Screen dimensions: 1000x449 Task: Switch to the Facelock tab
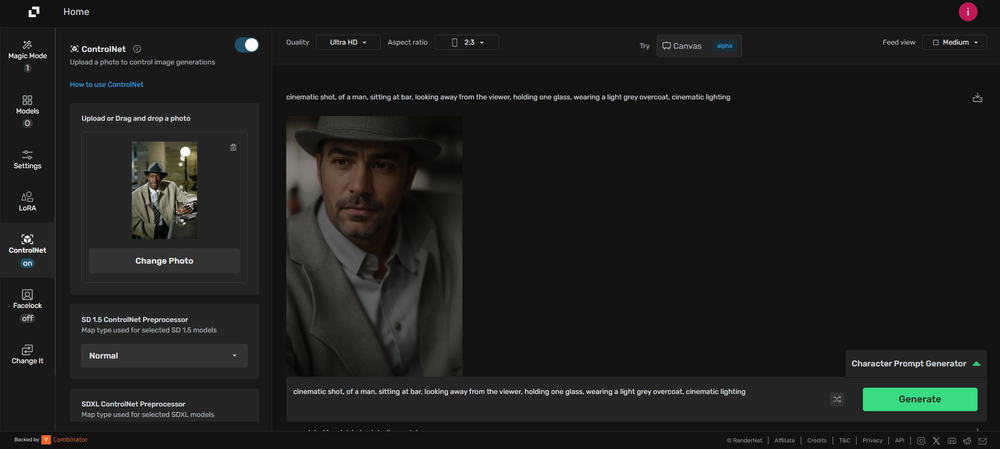click(27, 304)
